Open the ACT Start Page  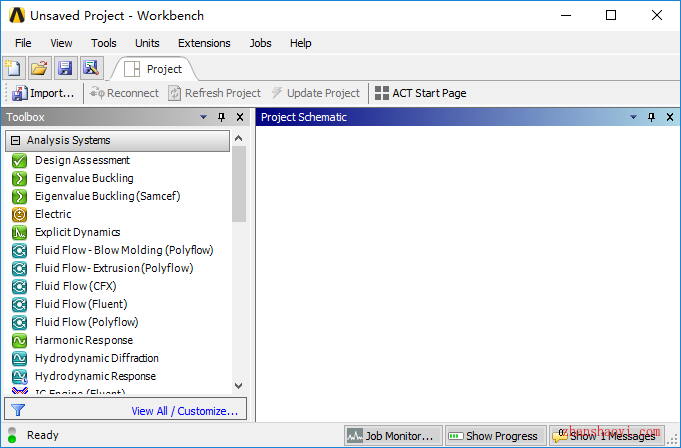point(420,93)
